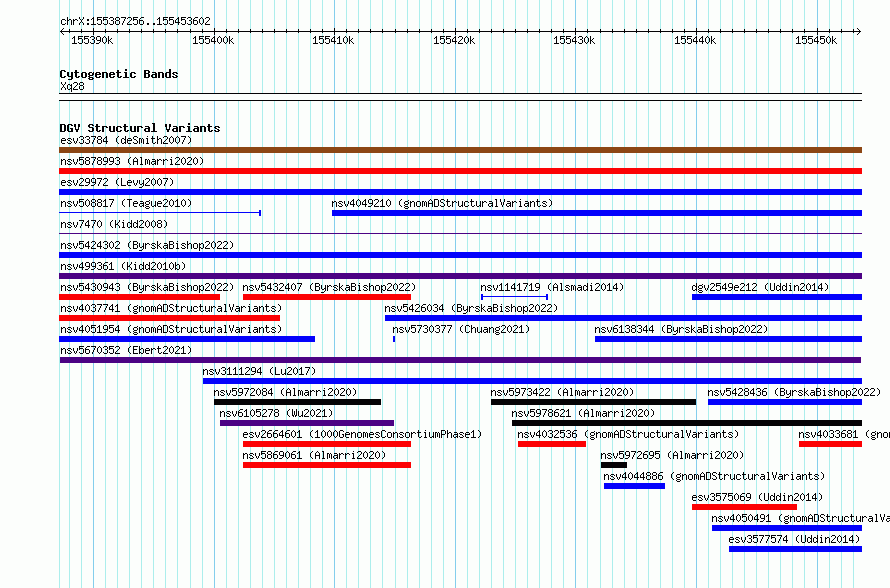Viewport: 890px width, 588px height.
Task: Click the left arrow at ruler start
Action: coord(63,31)
